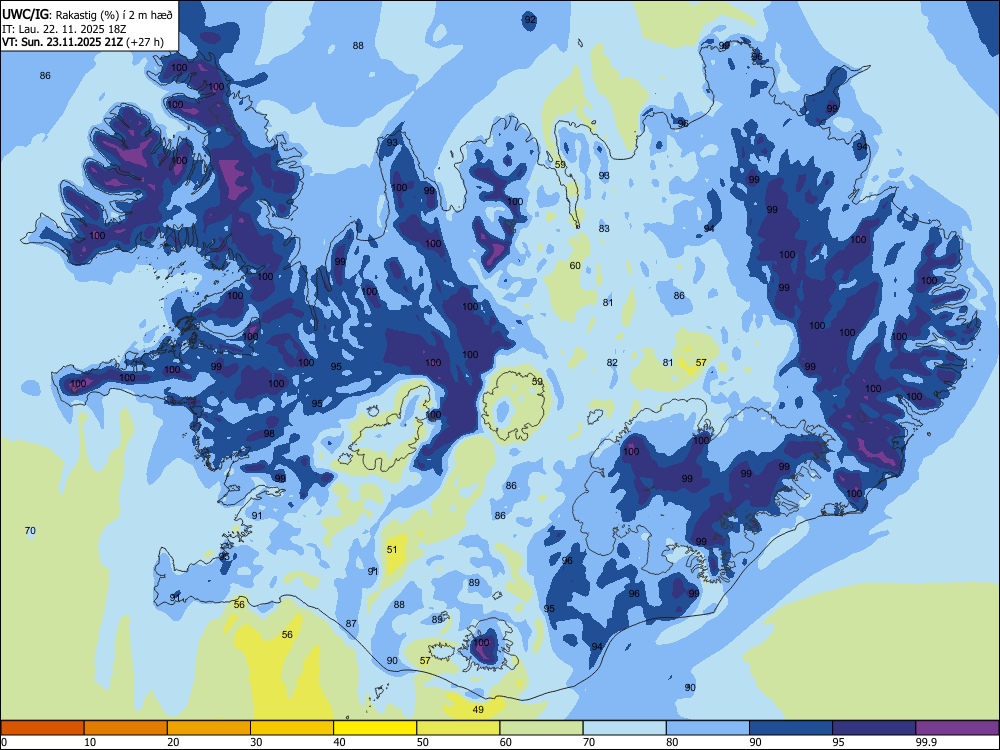
Task: Click the humidity value 83 on the map
Action: pos(604,228)
